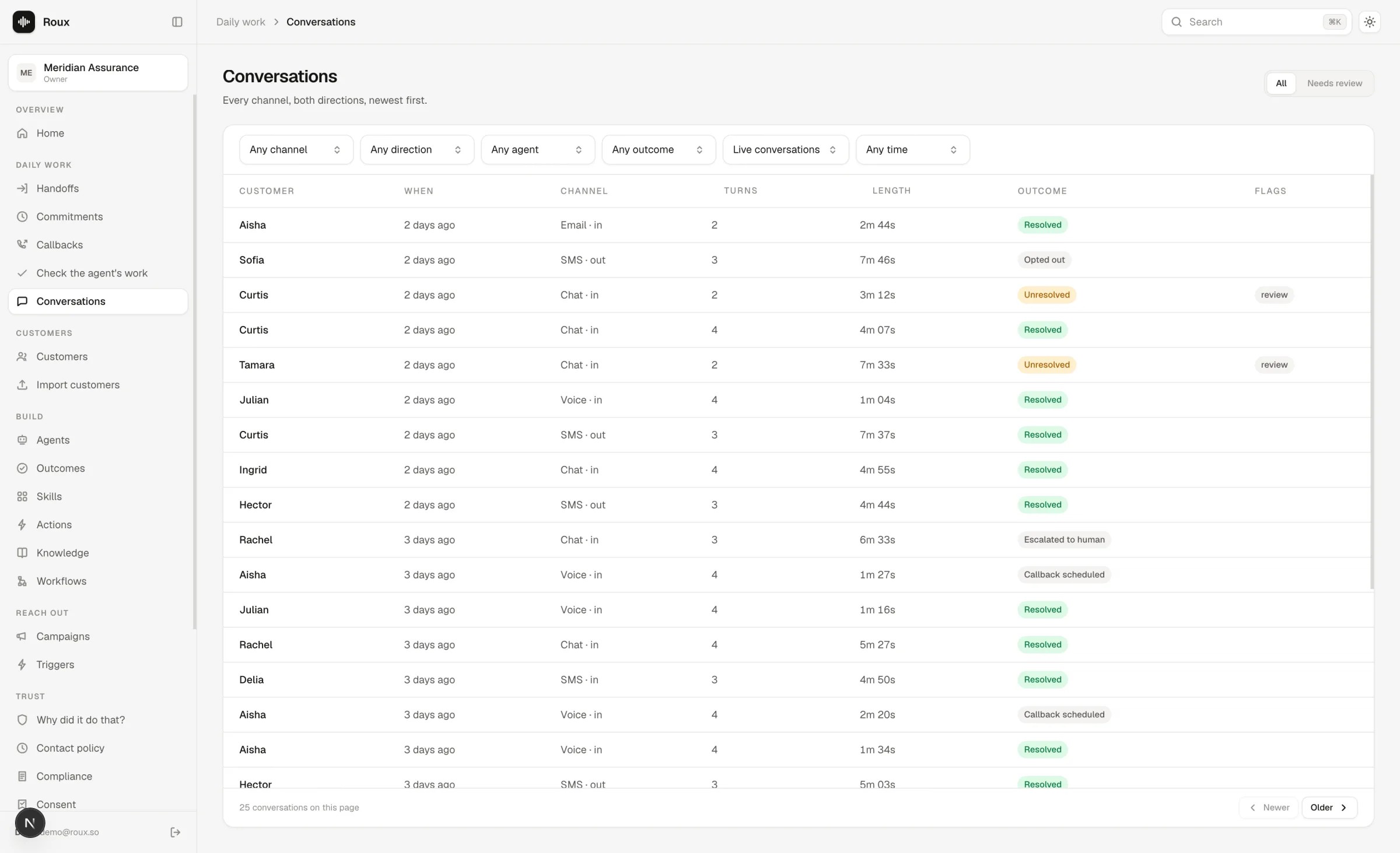Open Contact policy in the sidebar
This screenshot has height=853, width=1400.
coord(98,748)
